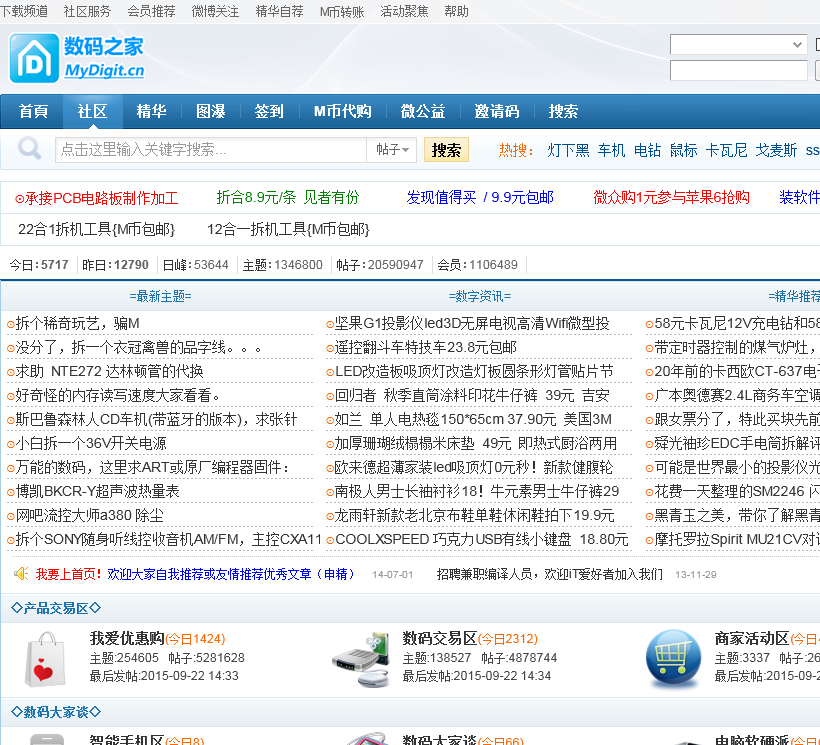This screenshot has height=745, width=820.
Task: Click the magnifier icon beside search box
Action: [29, 149]
